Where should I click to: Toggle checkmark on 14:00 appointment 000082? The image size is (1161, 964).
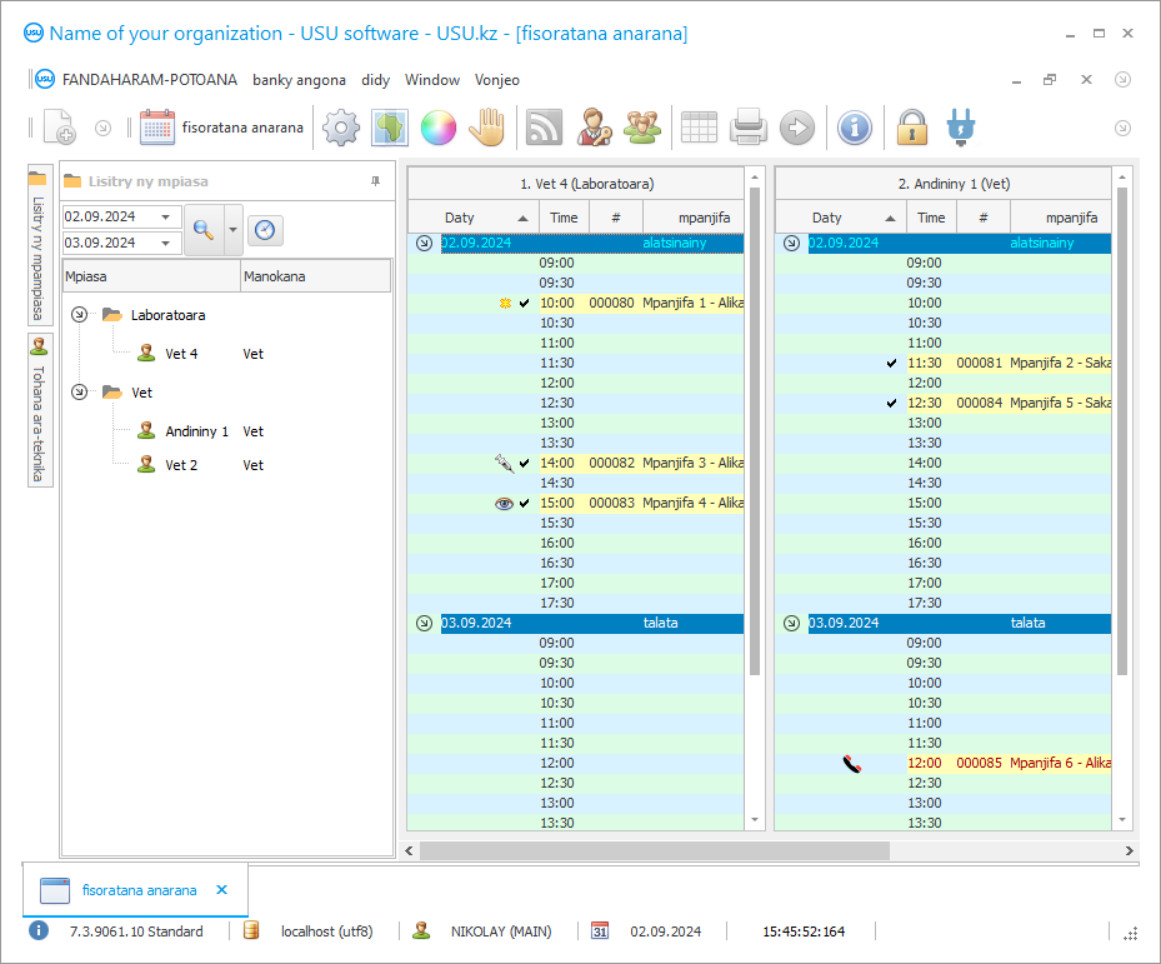(524, 463)
